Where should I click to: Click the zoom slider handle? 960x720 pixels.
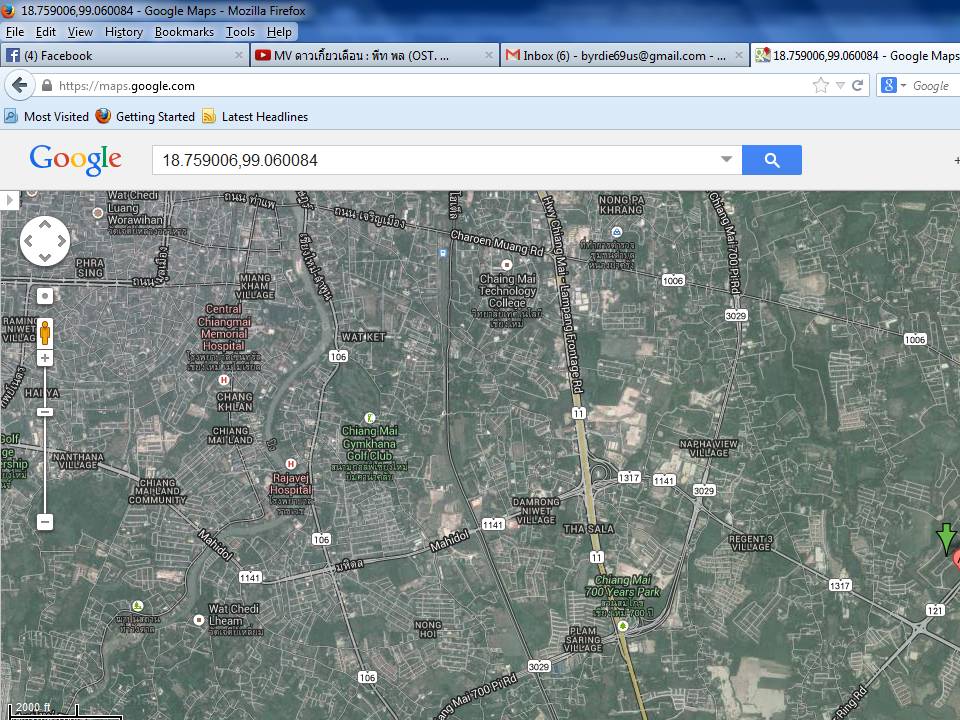tap(45, 412)
